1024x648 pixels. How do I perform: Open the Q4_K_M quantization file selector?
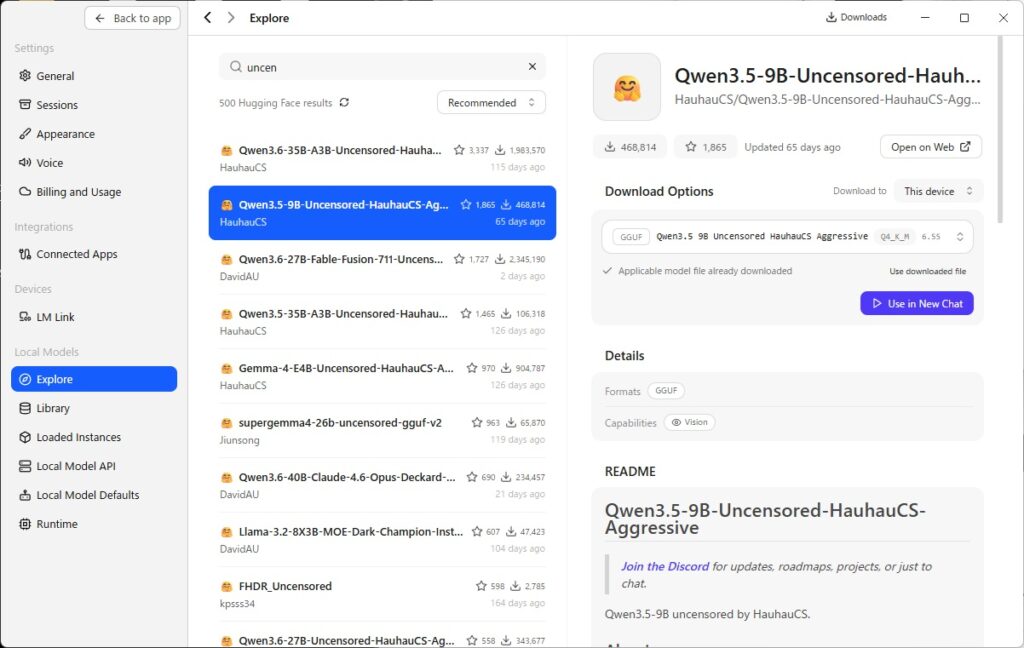click(788, 236)
